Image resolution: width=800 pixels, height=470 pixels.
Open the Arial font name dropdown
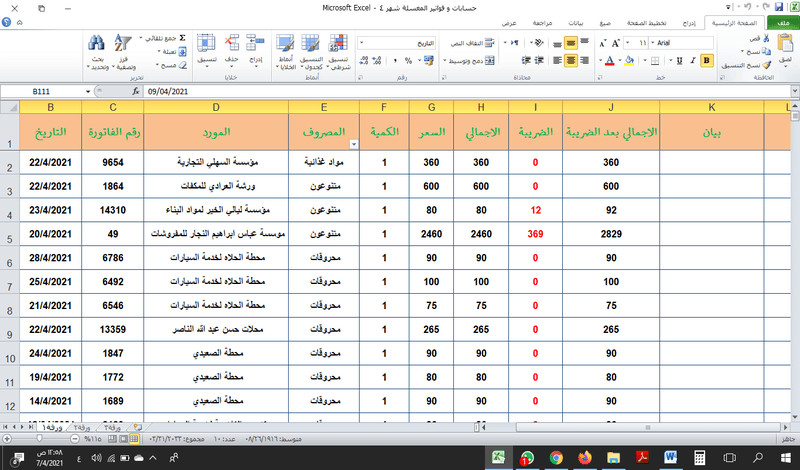click(653, 43)
